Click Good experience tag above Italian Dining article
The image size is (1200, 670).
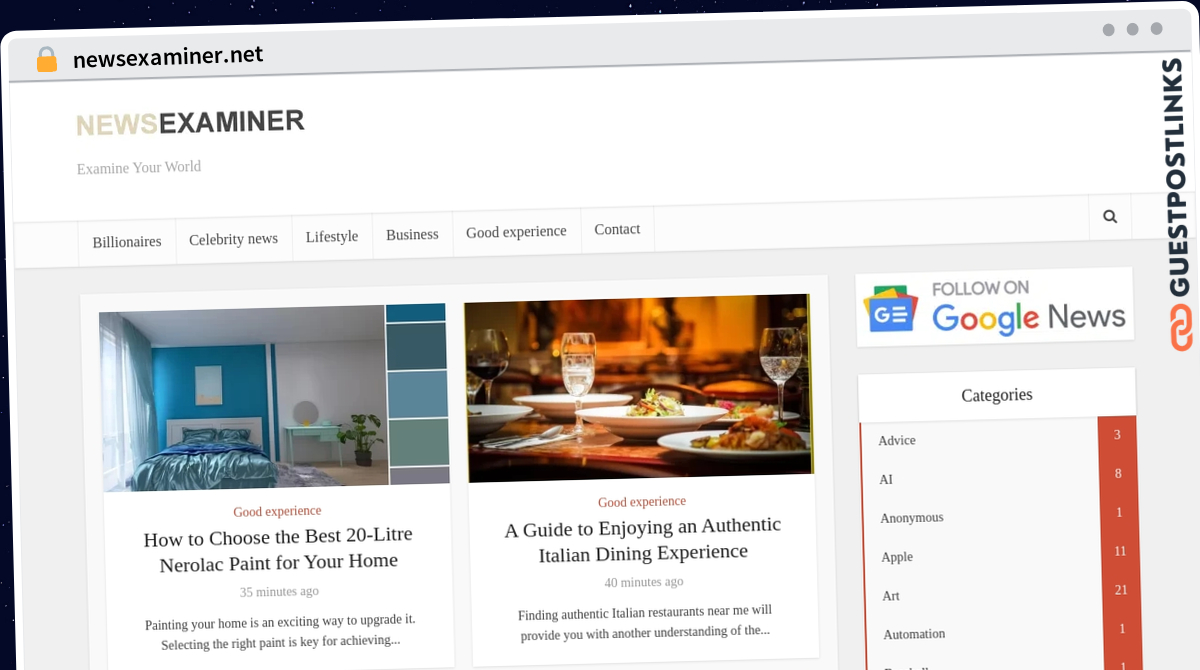point(642,502)
